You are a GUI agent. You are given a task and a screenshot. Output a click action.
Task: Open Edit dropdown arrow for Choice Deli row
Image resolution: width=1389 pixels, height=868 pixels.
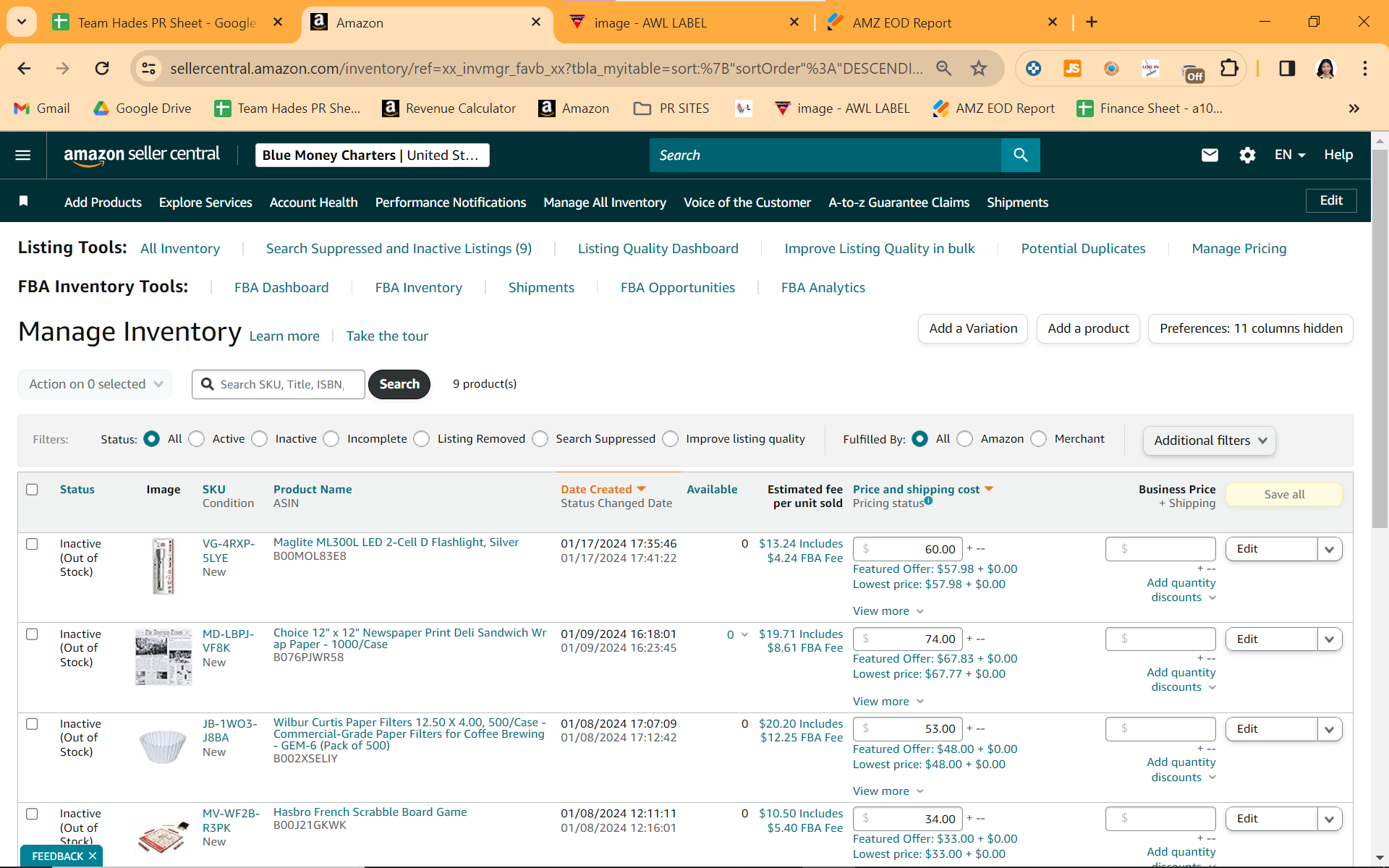click(1329, 639)
